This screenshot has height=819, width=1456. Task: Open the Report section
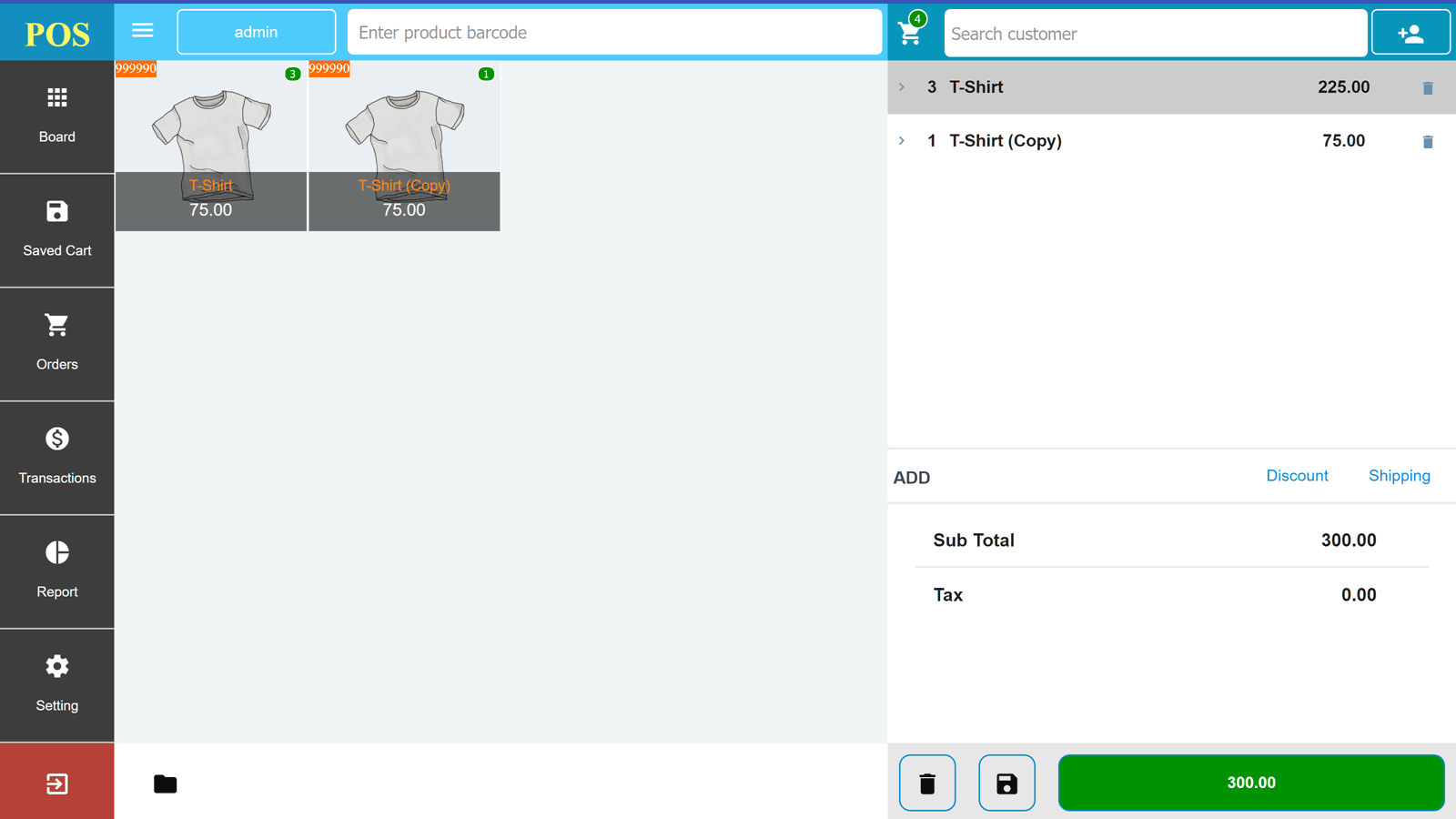[x=56, y=571]
